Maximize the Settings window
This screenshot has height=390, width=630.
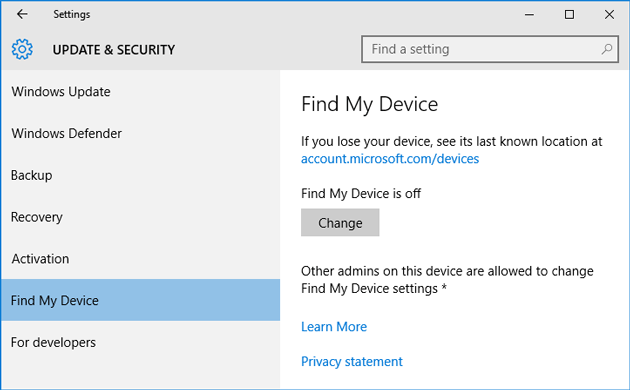click(x=569, y=15)
